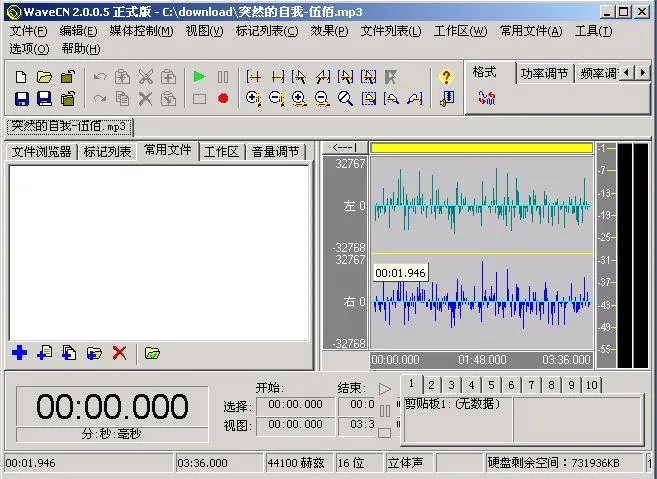The width and height of the screenshot is (657, 479).
Task: Click the zoom-out icon with horizontal yellow arrow
Action: click(322, 99)
